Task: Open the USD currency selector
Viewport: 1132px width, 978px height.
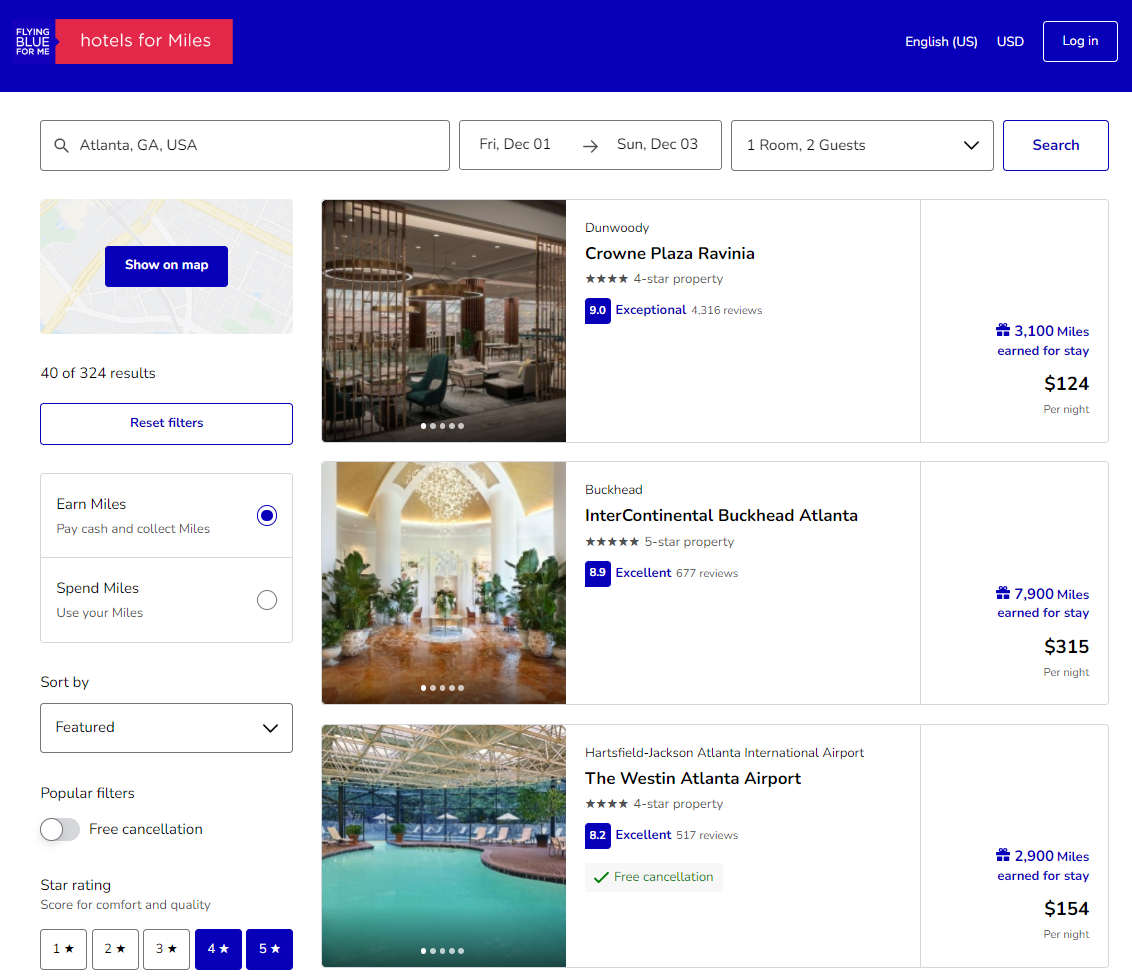Action: point(1010,41)
